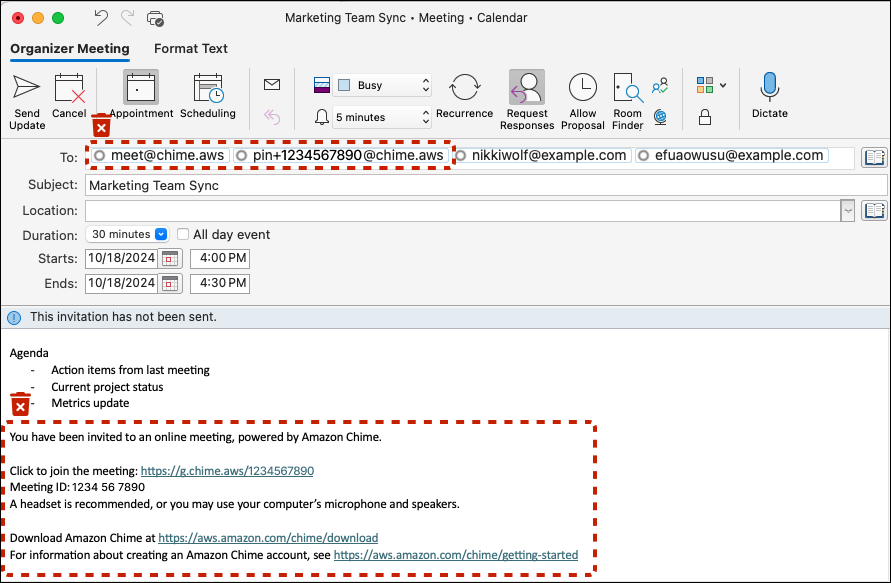Expand the Duration 30 minutes dropdown
The width and height of the screenshot is (891, 583).
pos(160,234)
